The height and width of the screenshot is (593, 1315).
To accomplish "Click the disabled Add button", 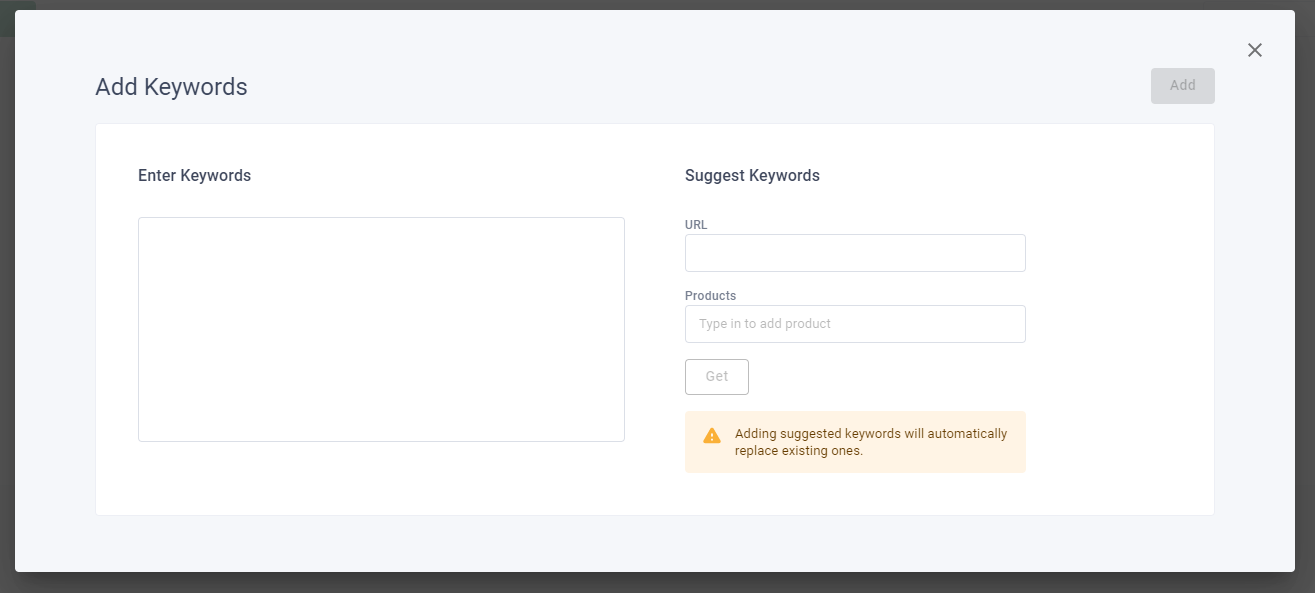I will 1182,86.
